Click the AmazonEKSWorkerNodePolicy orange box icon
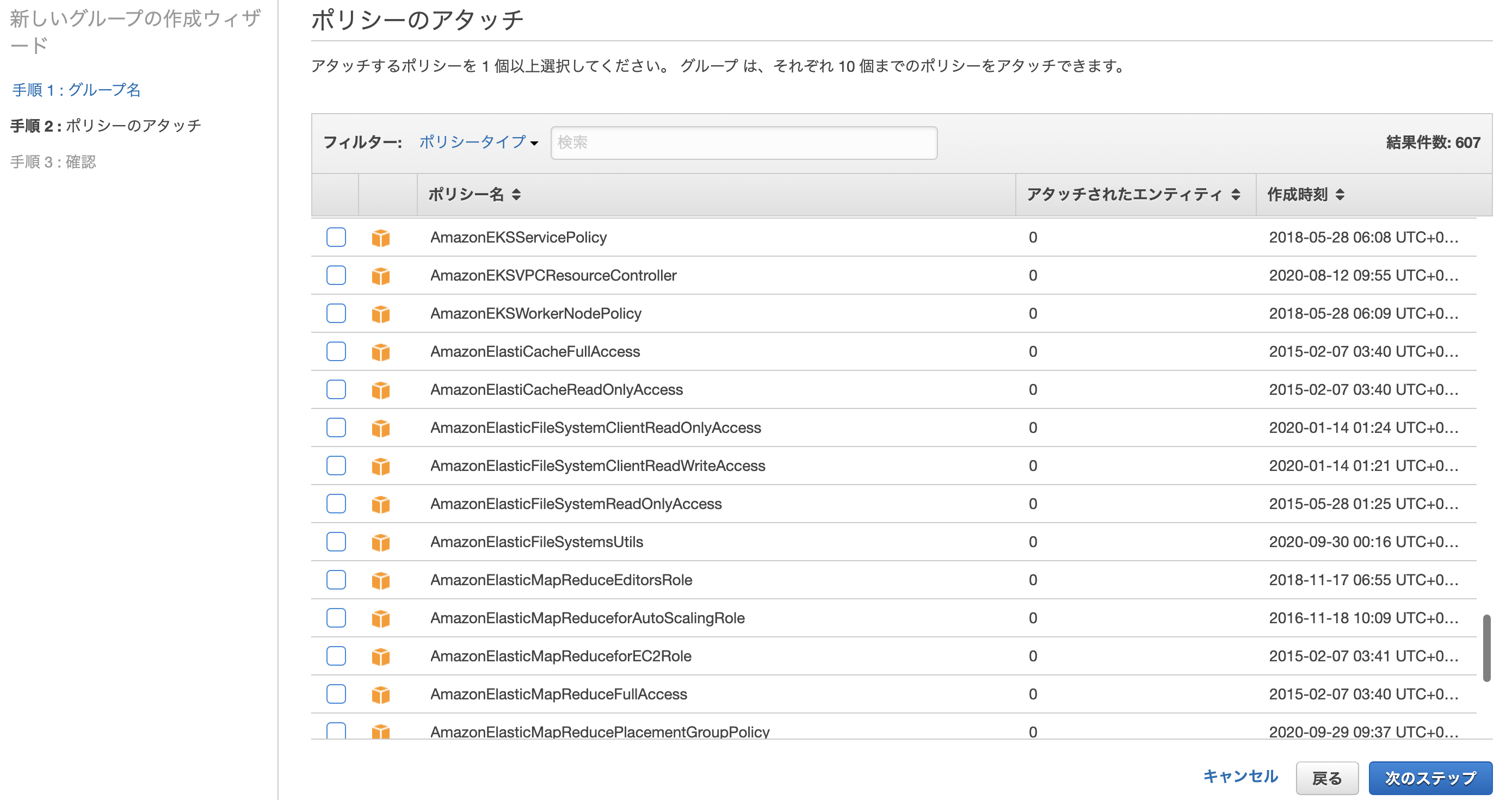Viewport: 1512px width, 800px height. (380, 314)
